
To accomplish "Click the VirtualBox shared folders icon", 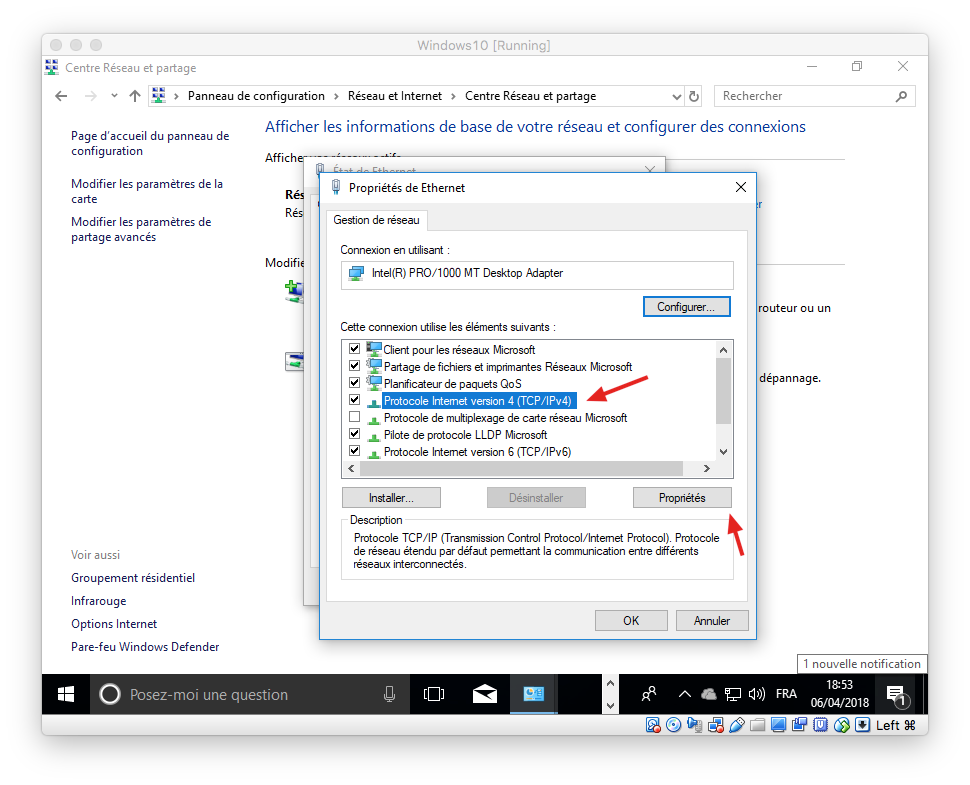I will click(x=758, y=725).
